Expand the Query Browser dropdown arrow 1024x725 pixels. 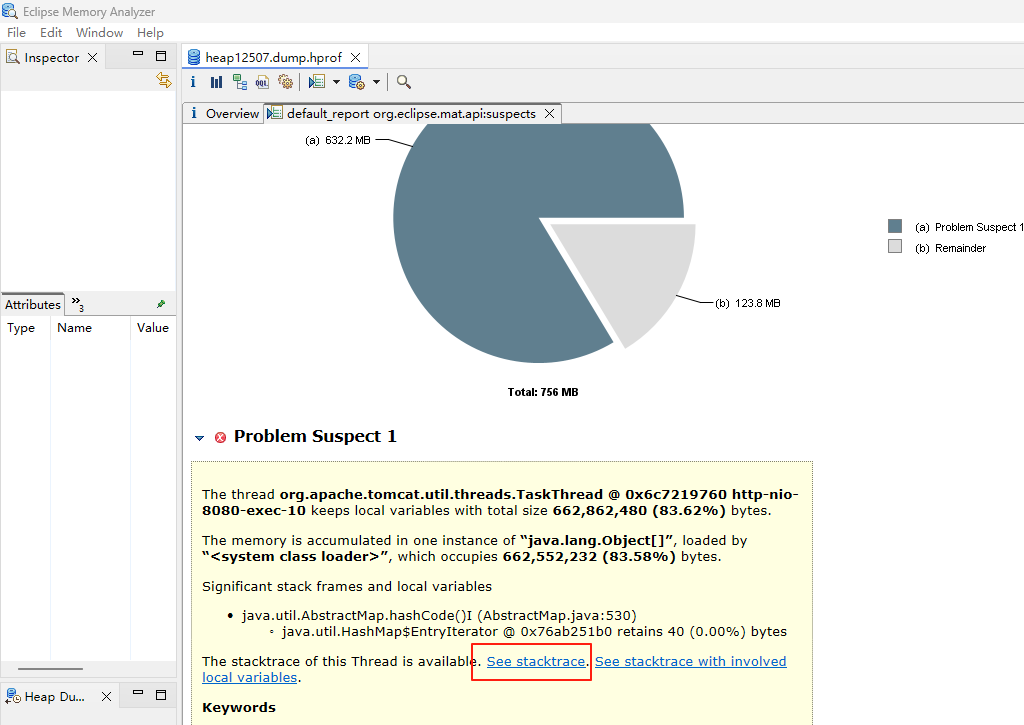click(x=376, y=82)
